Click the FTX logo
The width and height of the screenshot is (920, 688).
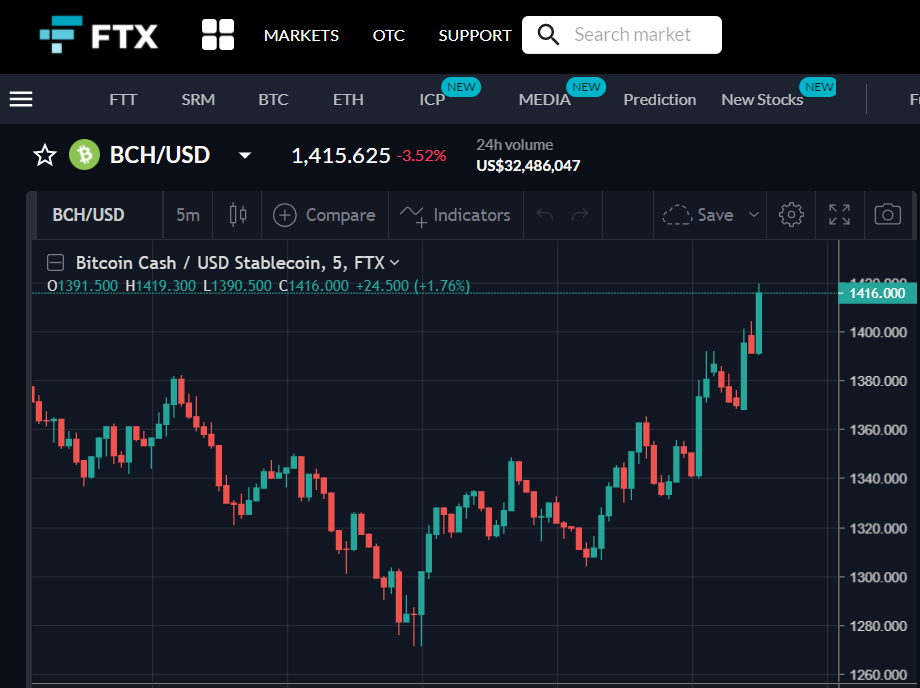[99, 35]
